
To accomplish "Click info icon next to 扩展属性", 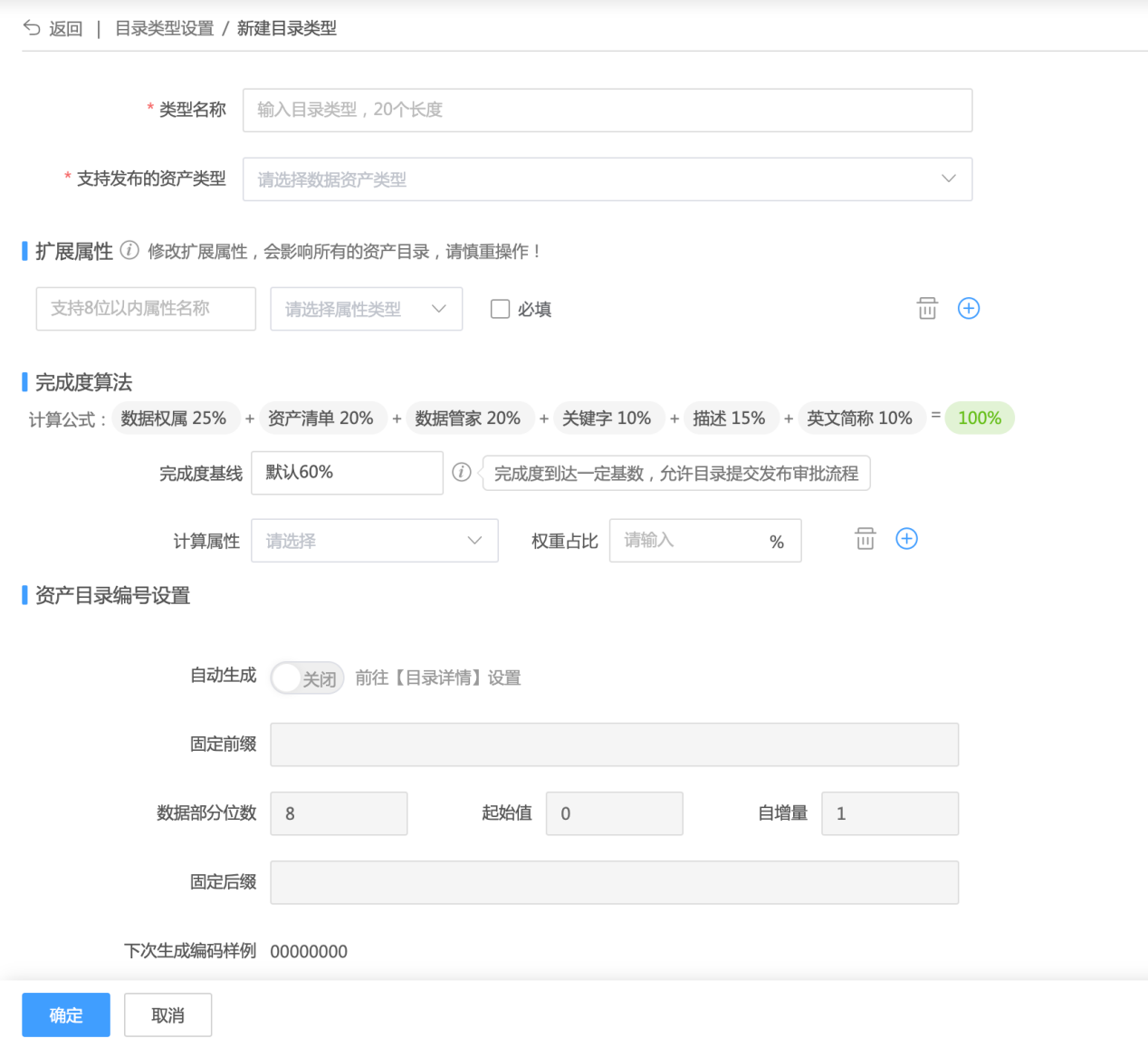I will click(x=129, y=251).
